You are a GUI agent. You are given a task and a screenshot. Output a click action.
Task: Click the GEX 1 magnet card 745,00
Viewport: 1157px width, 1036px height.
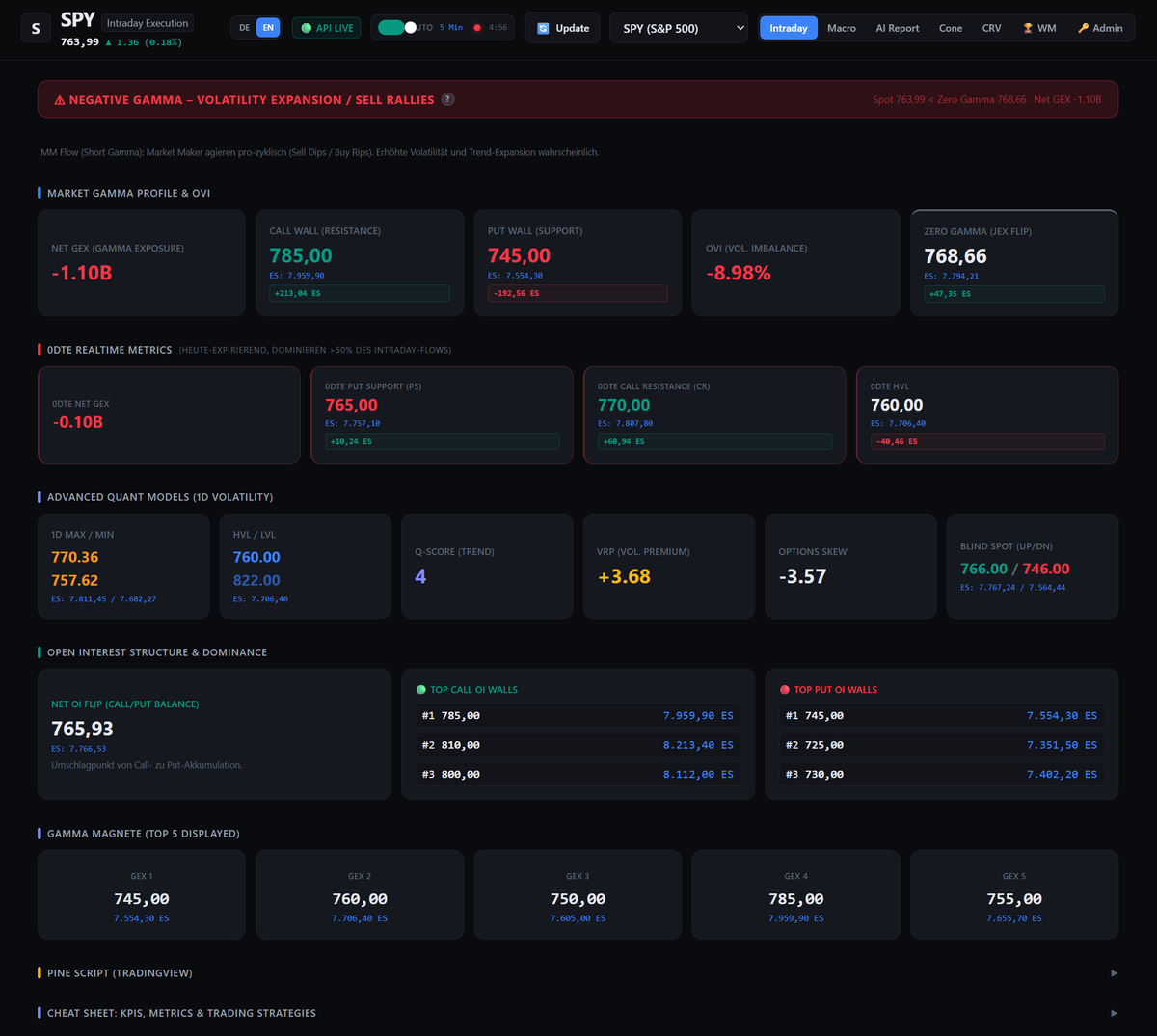[x=142, y=894]
